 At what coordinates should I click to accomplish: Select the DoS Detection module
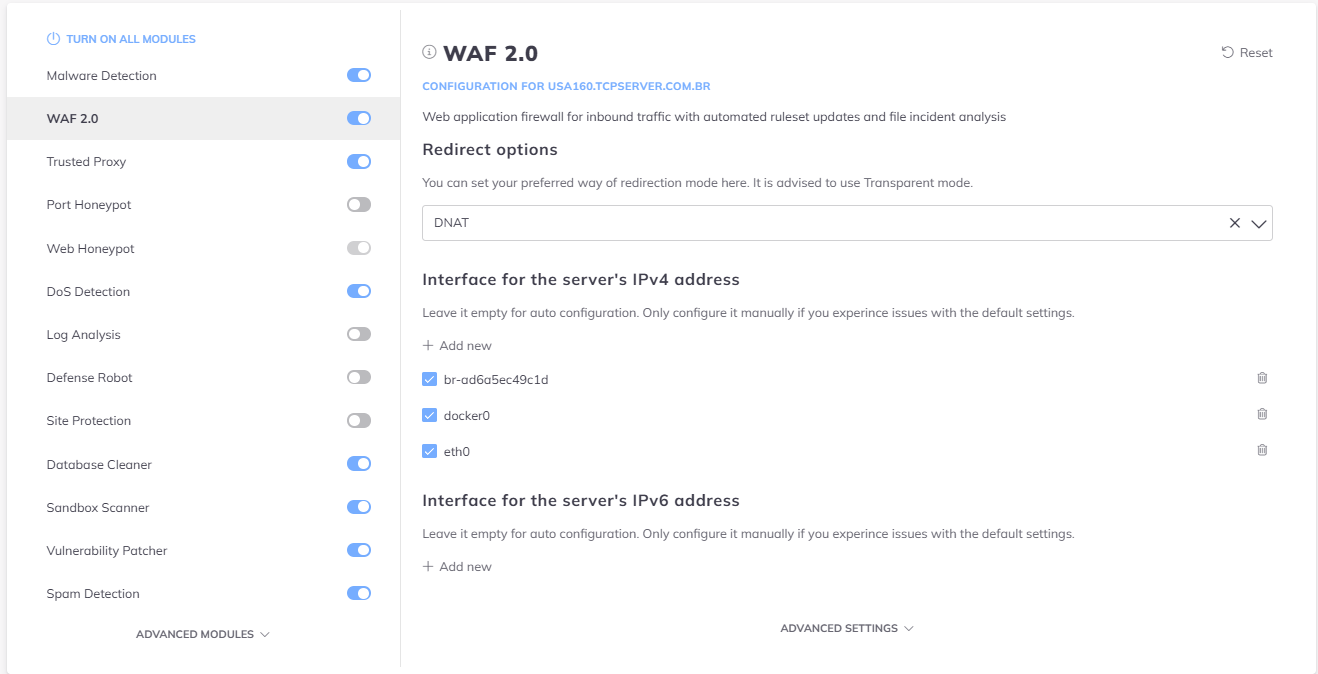coord(88,292)
